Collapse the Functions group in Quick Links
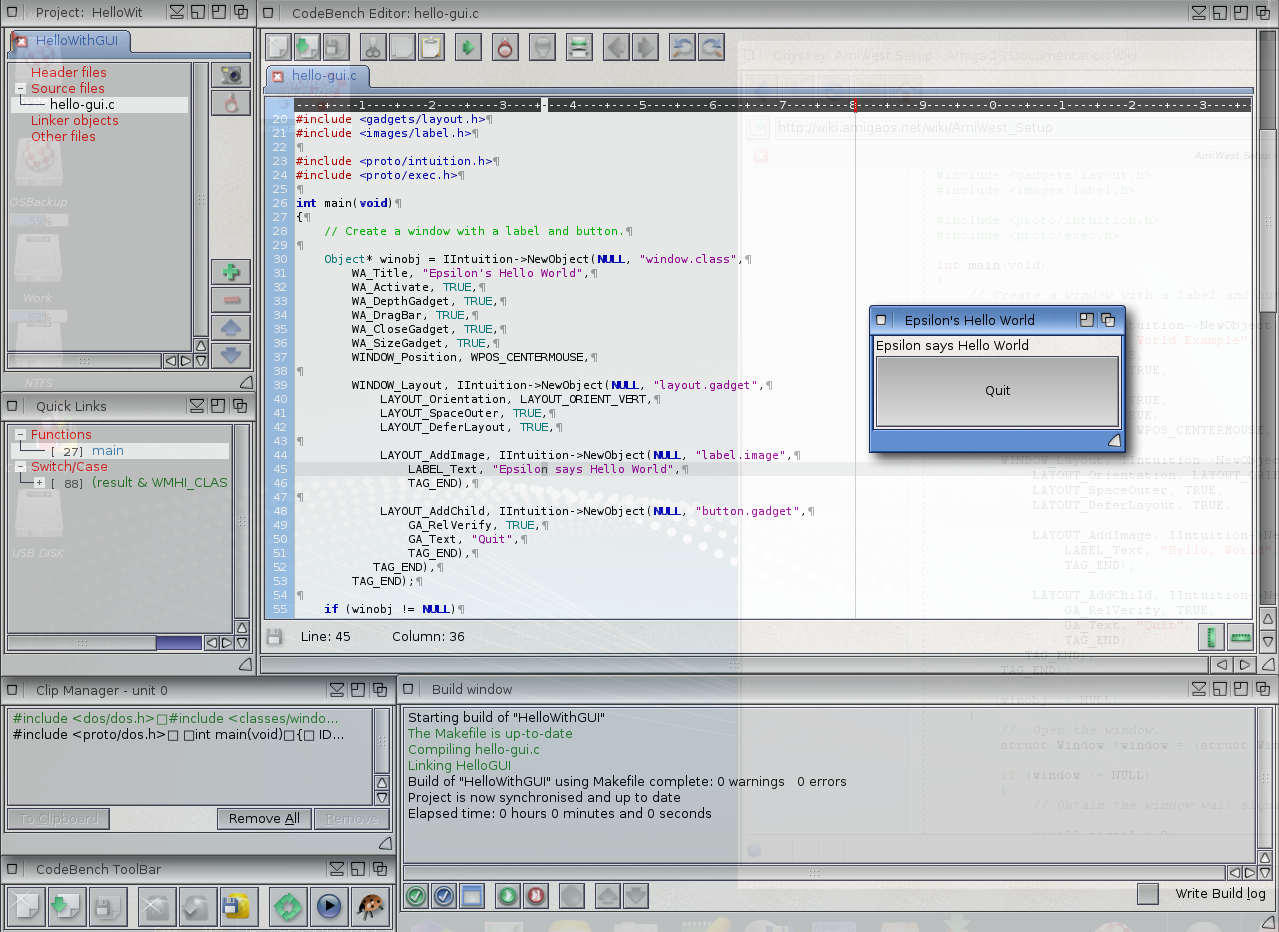 coord(20,435)
